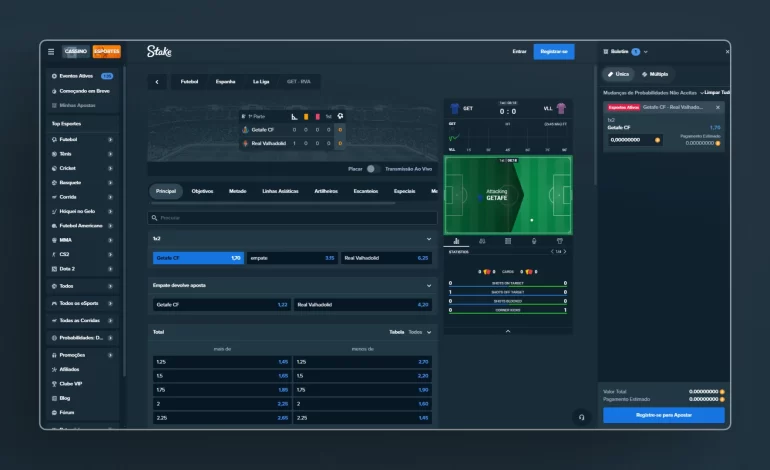Open the Linhas Asiáticas tab

click(280, 191)
